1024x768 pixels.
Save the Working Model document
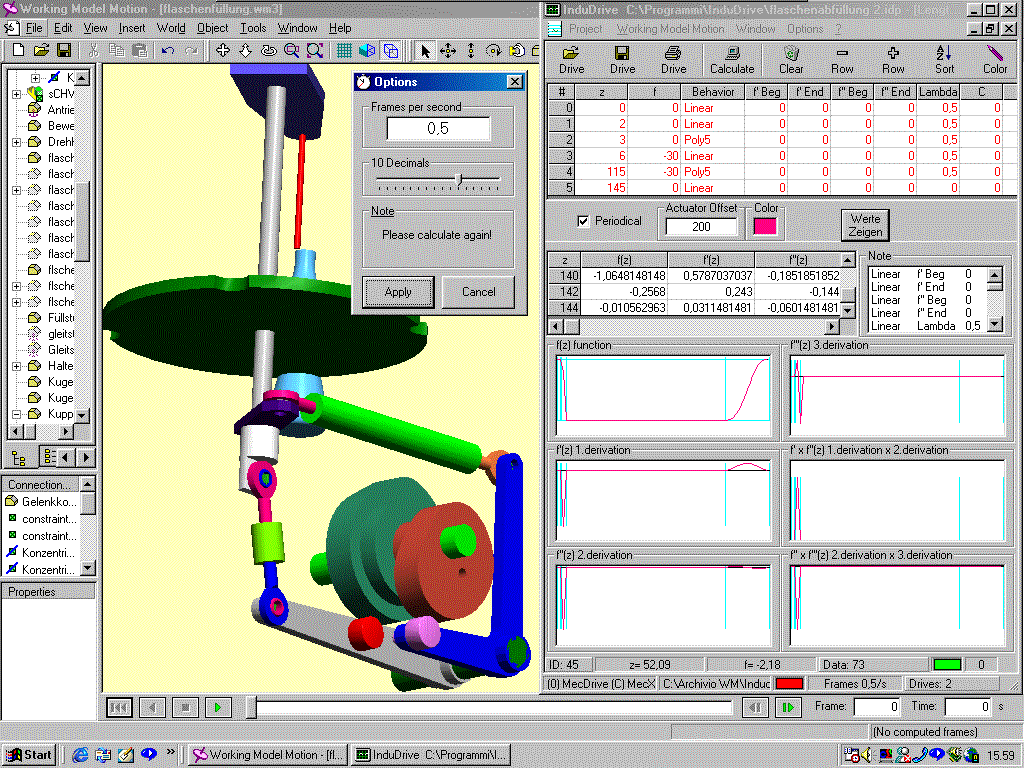pyautogui.click(x=63, y=50)
